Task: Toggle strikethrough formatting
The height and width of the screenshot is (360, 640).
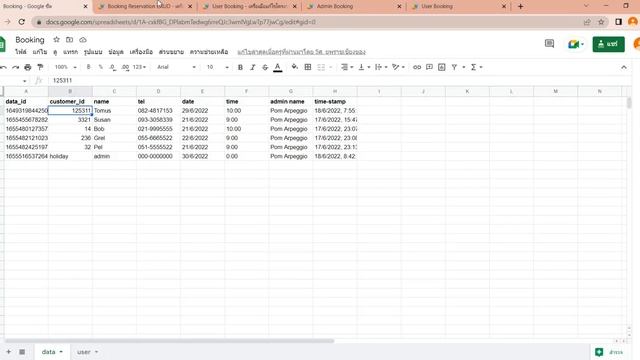Action: pyautogui.click(x=265, y=67)
